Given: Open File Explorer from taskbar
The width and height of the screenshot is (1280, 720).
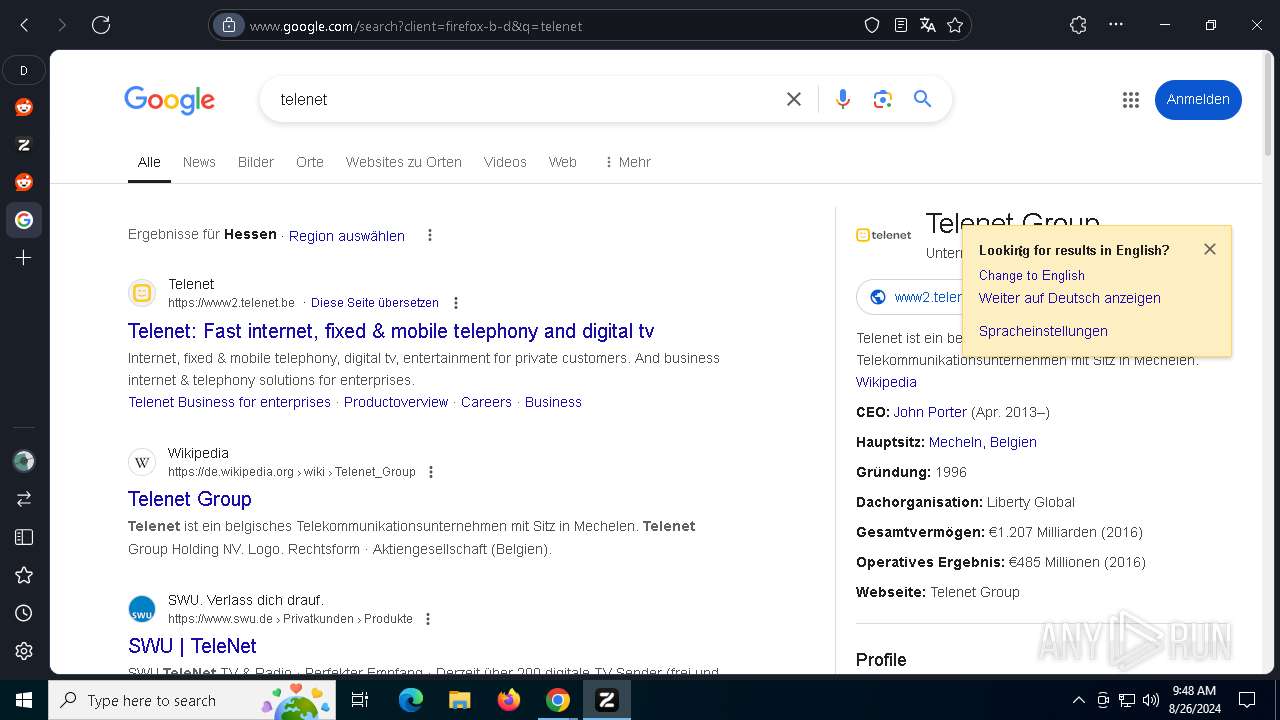Looking at the screenshot, I should click(460, 700).
